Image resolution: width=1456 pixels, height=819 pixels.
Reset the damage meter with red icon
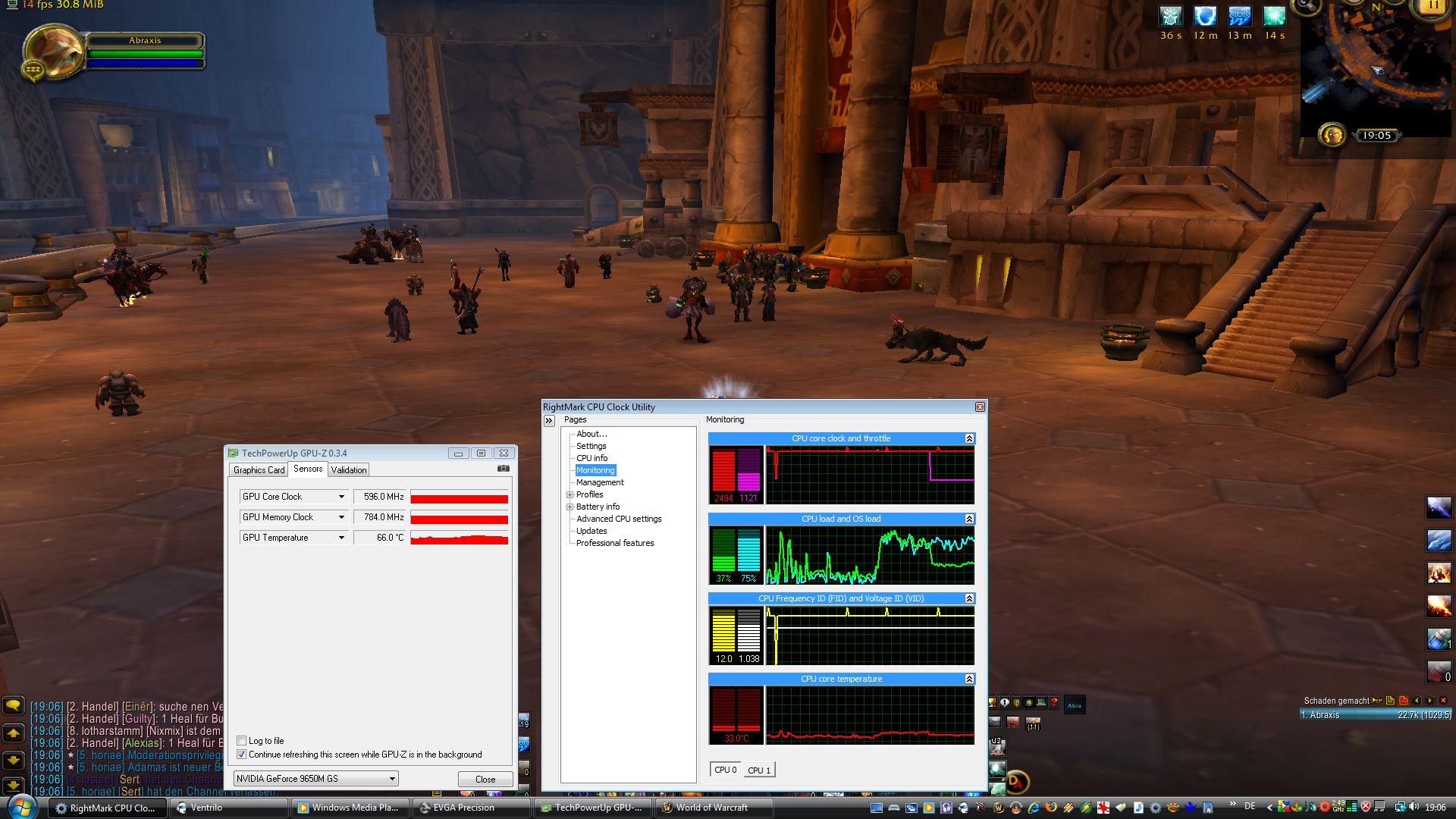1403,701
